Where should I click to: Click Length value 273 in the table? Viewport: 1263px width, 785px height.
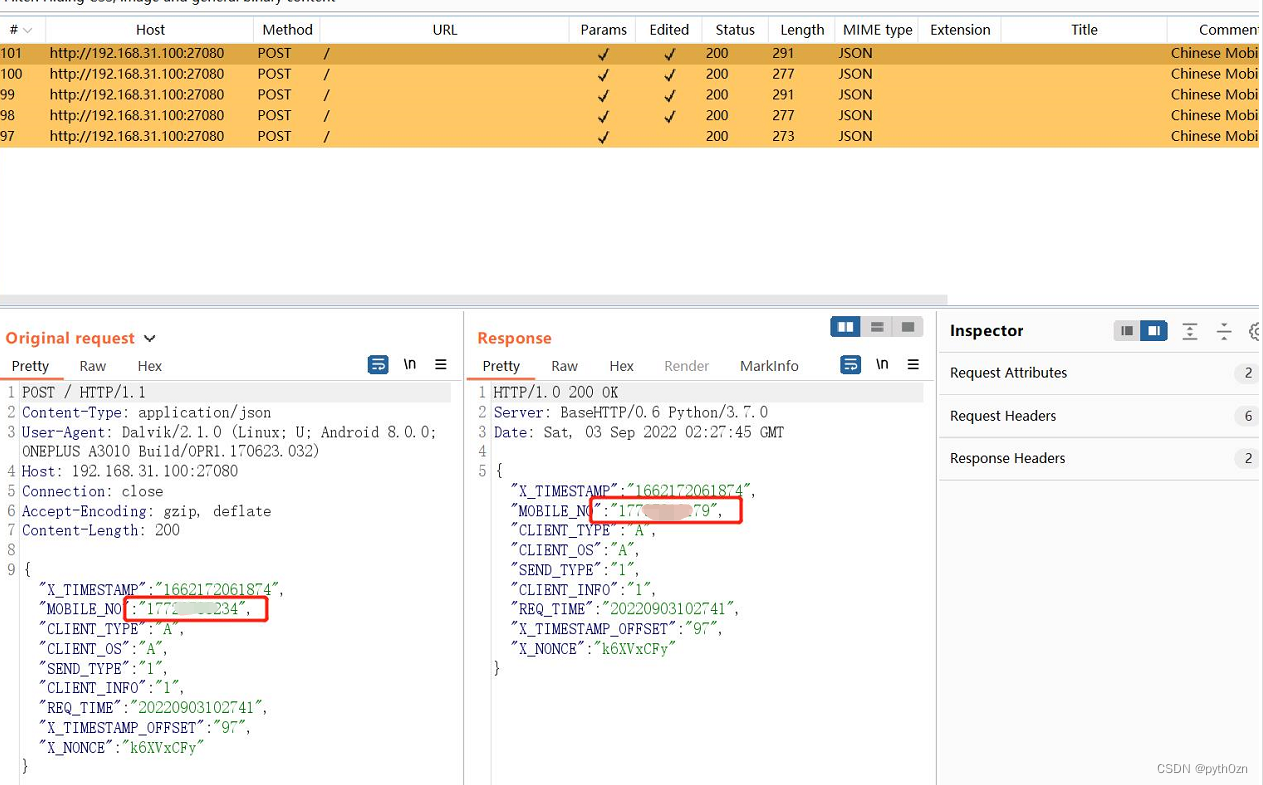783,137
